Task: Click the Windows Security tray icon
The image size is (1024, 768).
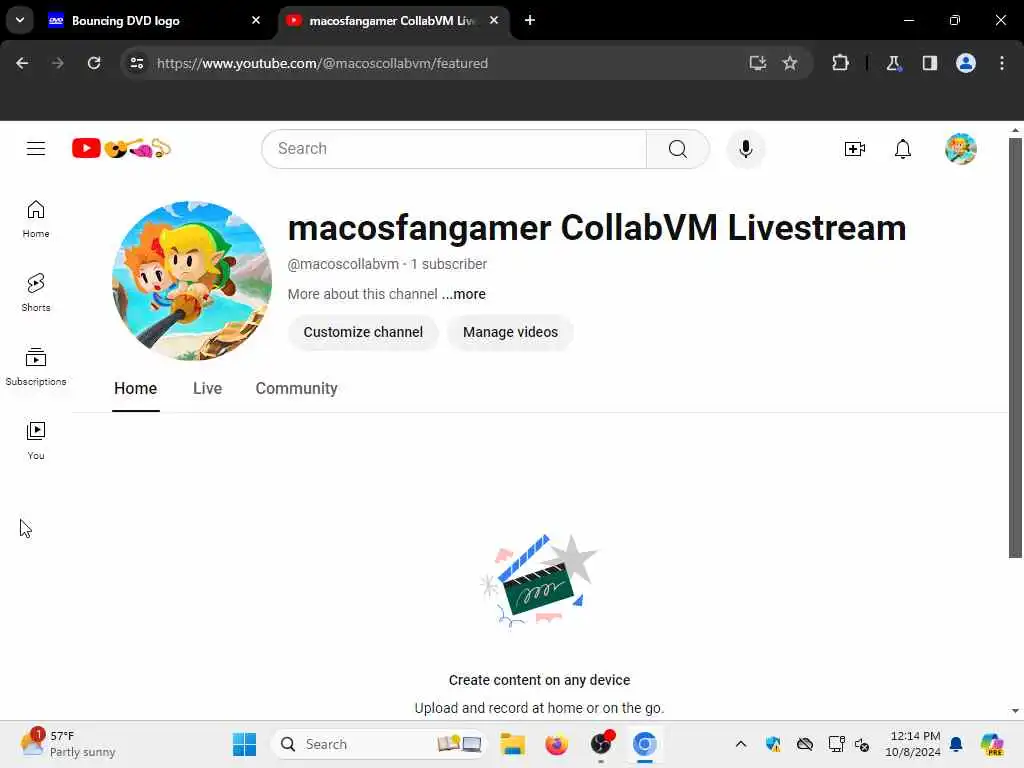Action: (x=773, y=744)
